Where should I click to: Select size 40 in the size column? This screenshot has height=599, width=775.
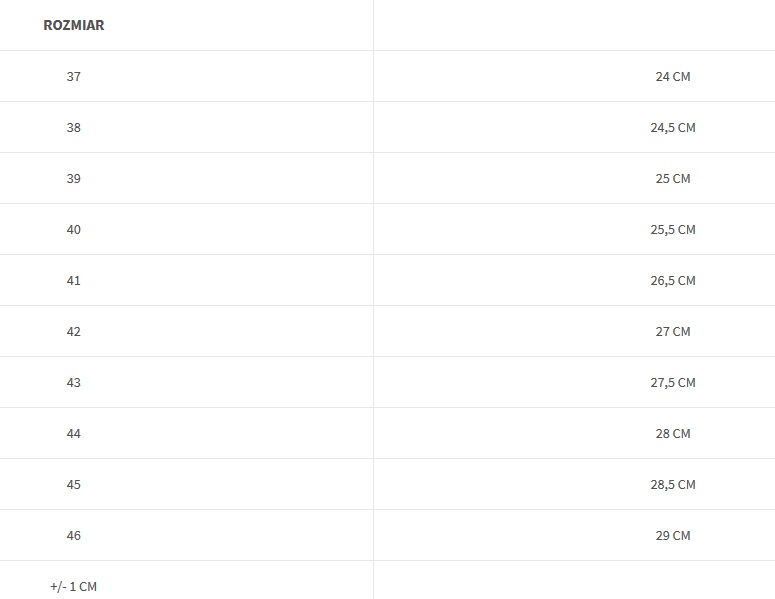click(x=73, y=229)
